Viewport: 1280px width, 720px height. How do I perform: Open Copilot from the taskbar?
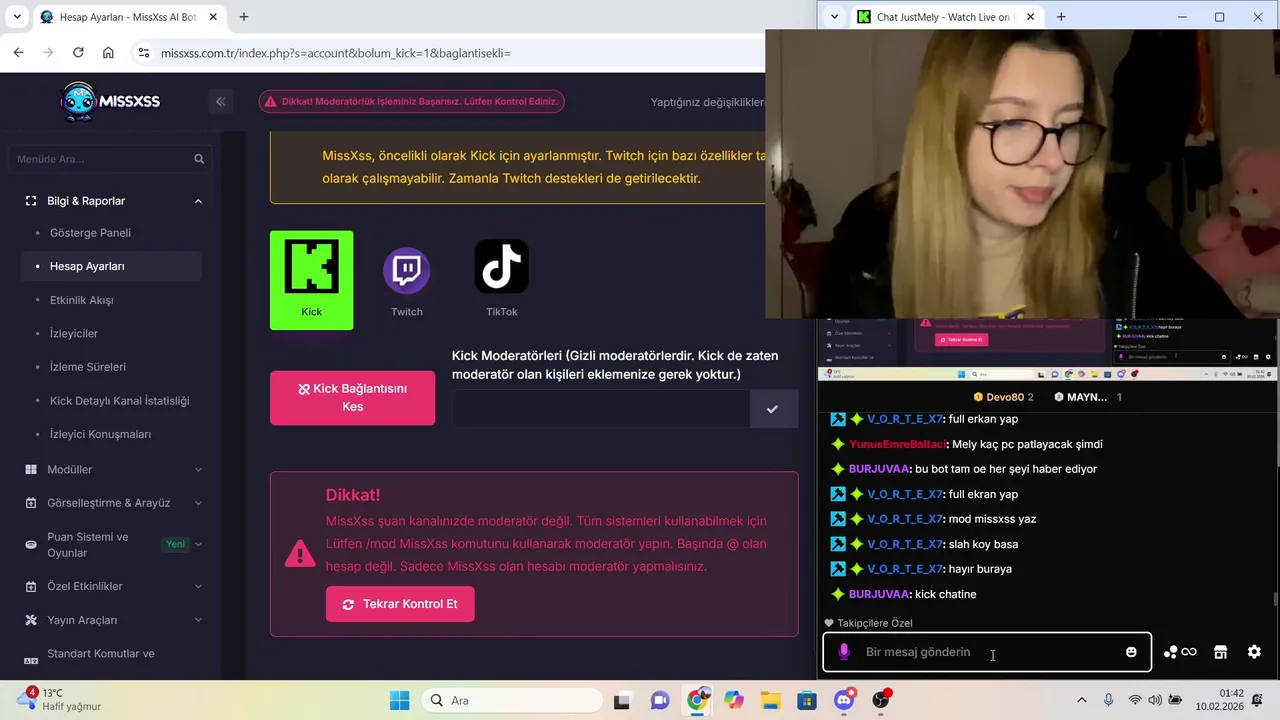pos(734,700)
